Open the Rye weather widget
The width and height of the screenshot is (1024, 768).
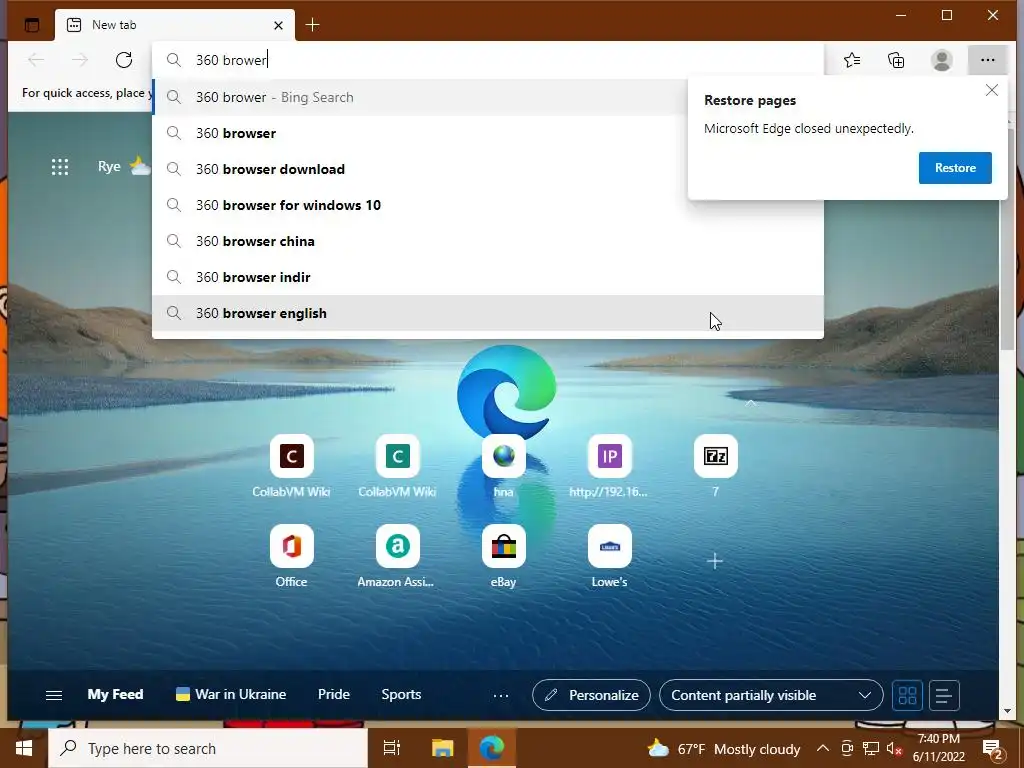pyautogui.click(x=123, y=167)
